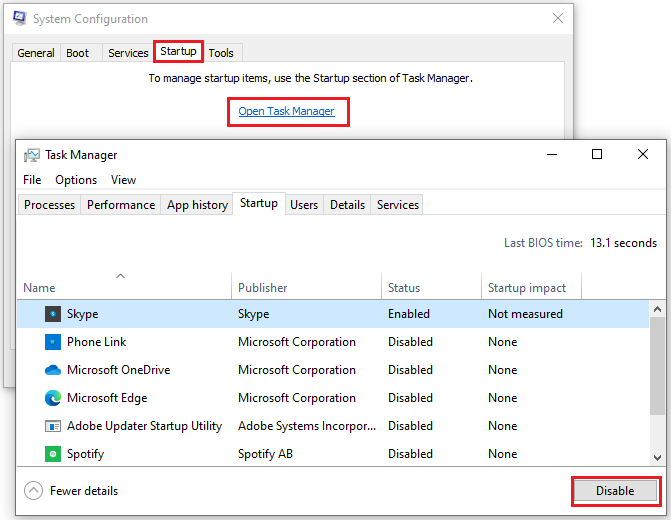Maximize the Task Manager window
The height and width of the screenshot is (520, 671).
597,154
